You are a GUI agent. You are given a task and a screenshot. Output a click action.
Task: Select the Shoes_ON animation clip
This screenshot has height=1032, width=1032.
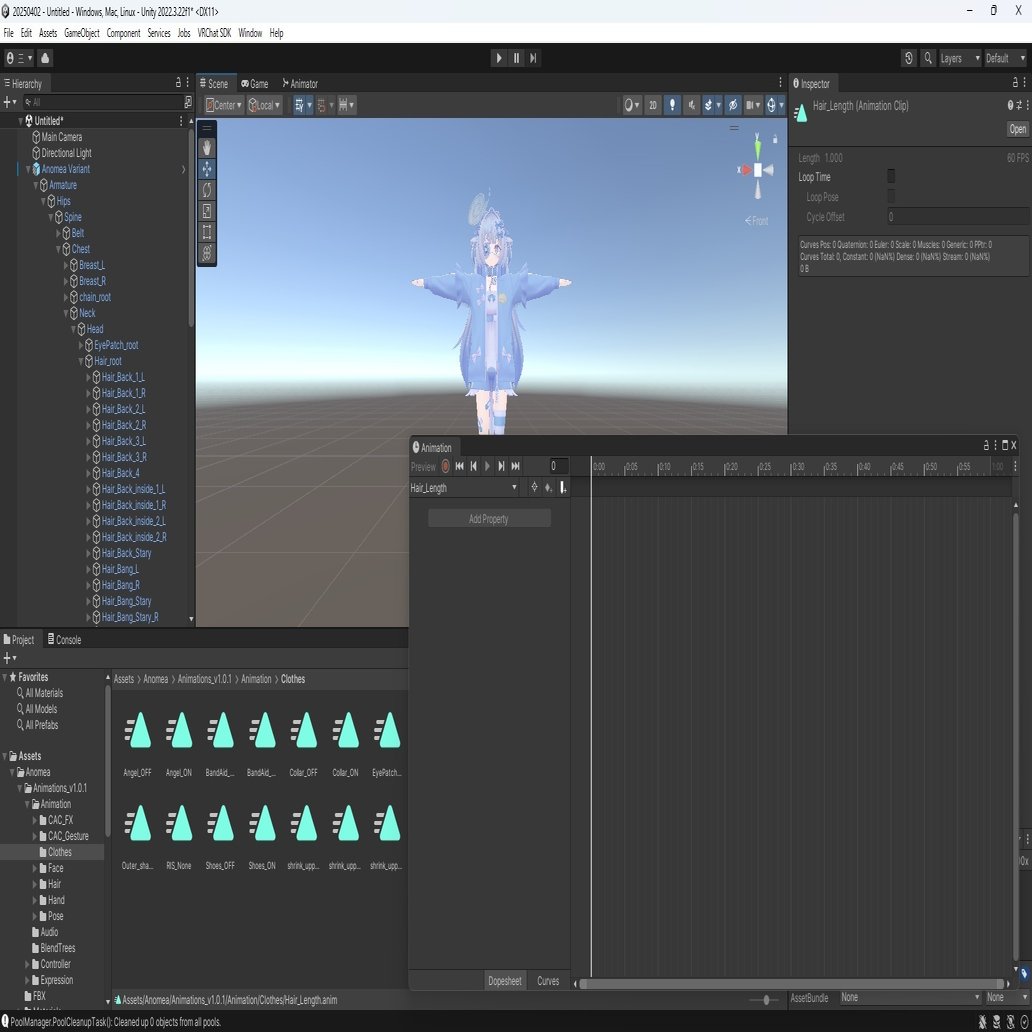(262, 837)
